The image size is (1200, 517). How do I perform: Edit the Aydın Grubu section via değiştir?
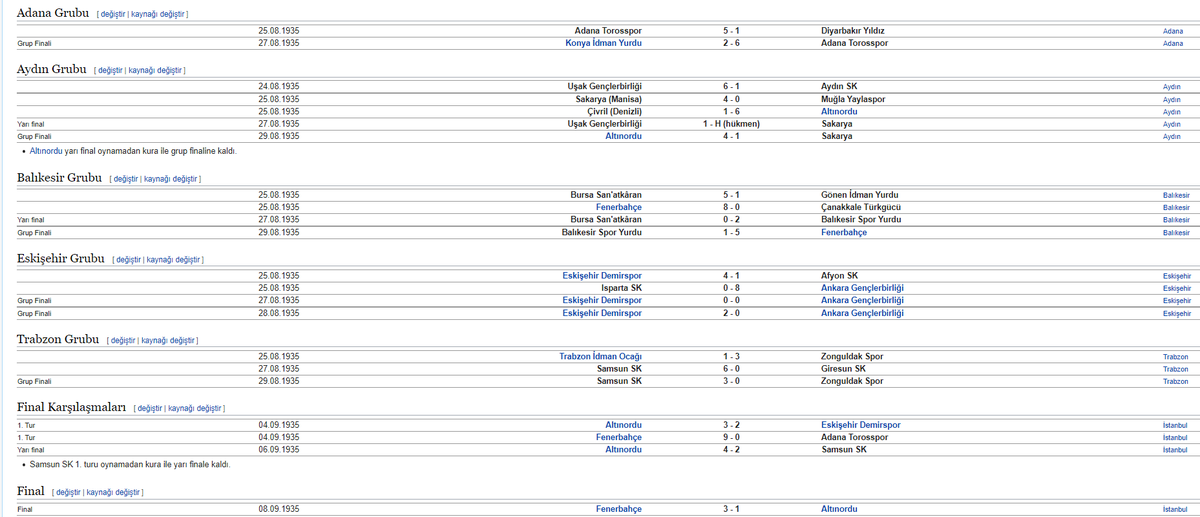[x=111, y=70]
